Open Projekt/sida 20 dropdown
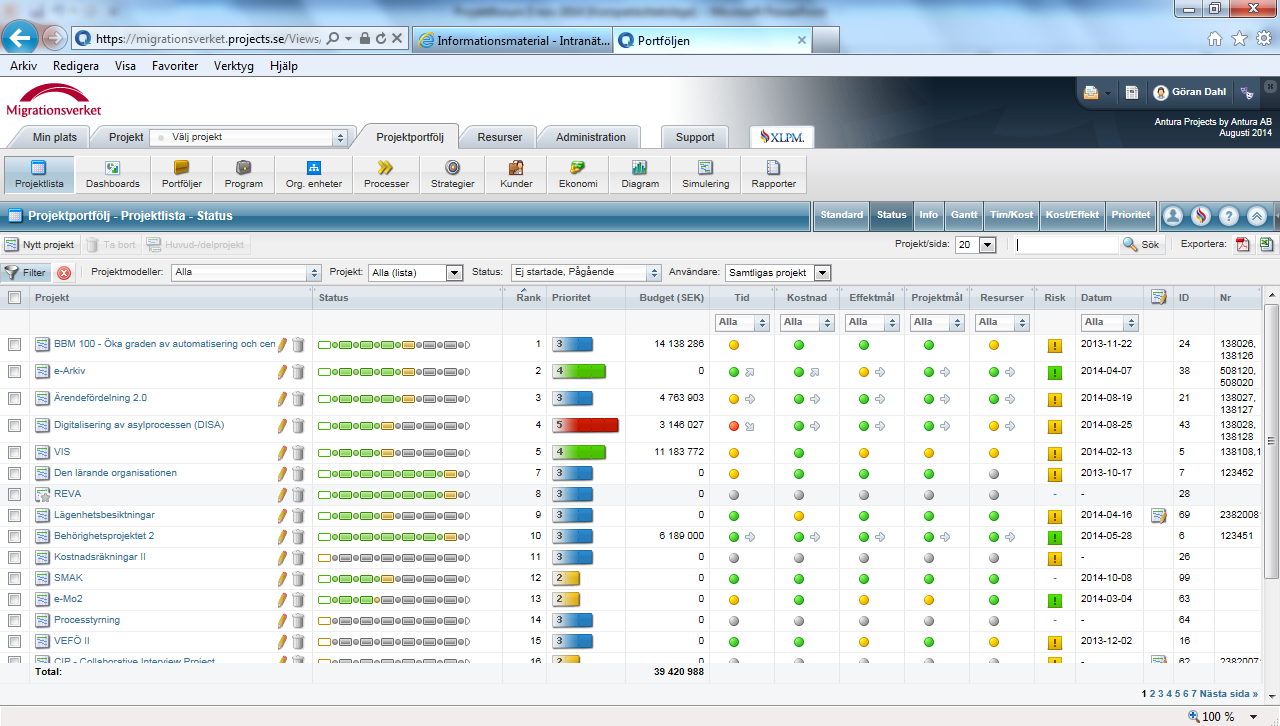The width and height of the screenshot is (1280, 726). pyautogui.click(x=975, y=245)
